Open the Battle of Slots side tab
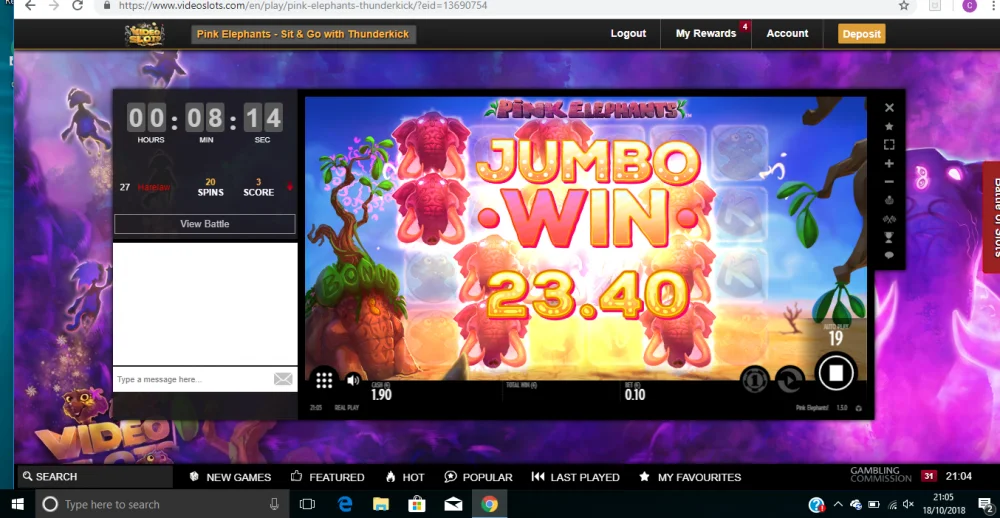 (992, 217)
